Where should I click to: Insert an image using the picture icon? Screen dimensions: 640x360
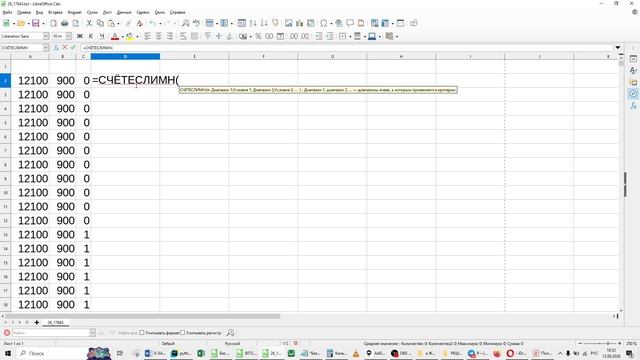coord(289,23)
